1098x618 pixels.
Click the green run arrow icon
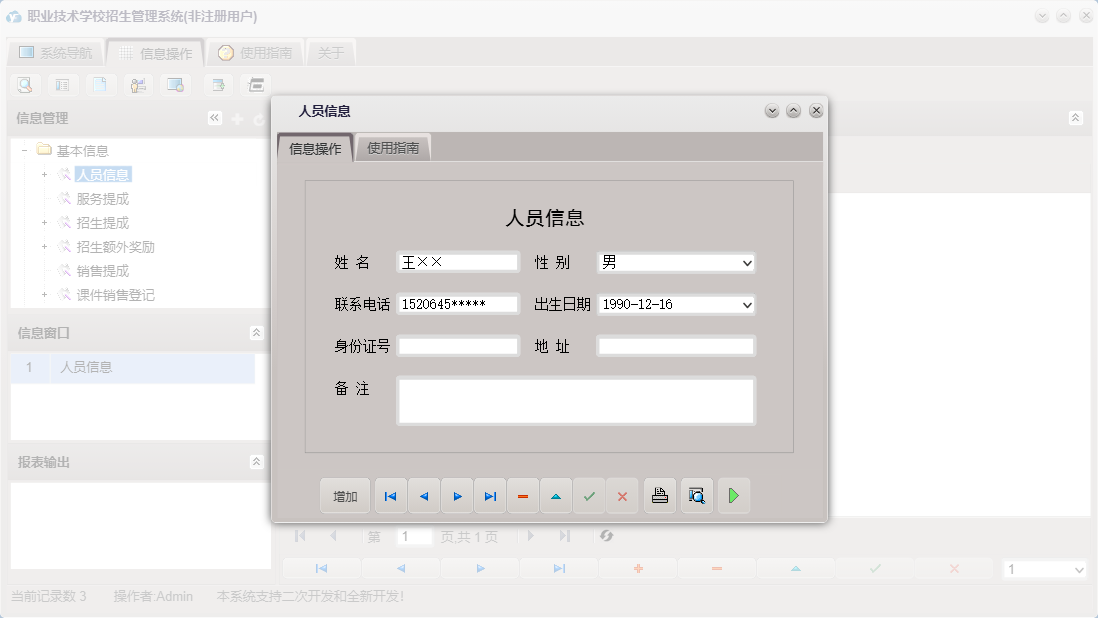(734, 495)
